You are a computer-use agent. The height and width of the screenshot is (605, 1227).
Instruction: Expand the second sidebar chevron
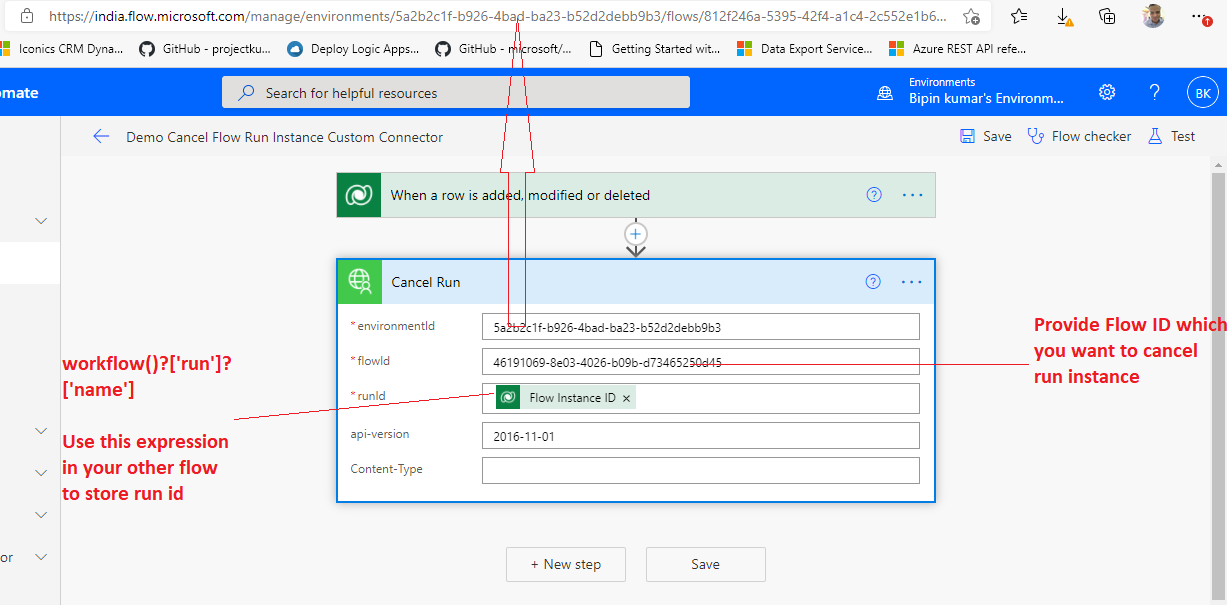41,431
